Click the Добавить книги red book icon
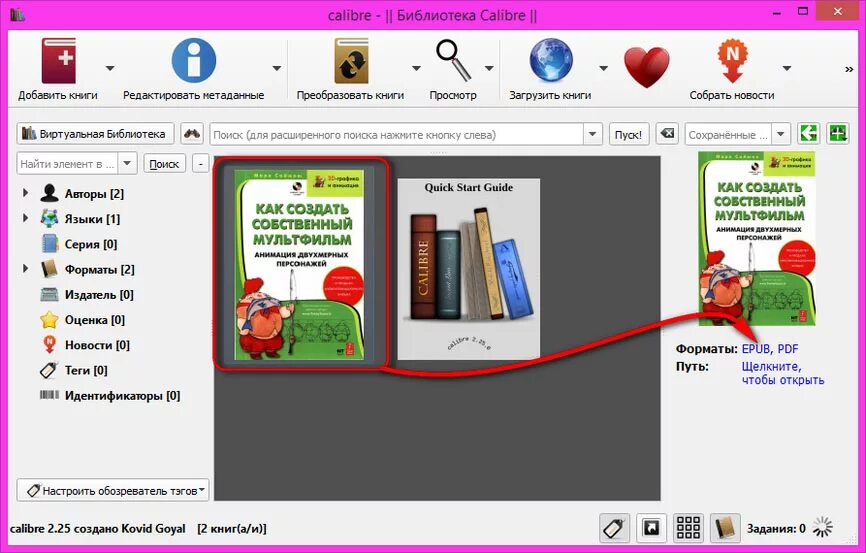Viewport: 866px width, 553px height. (x=59, y=61)
